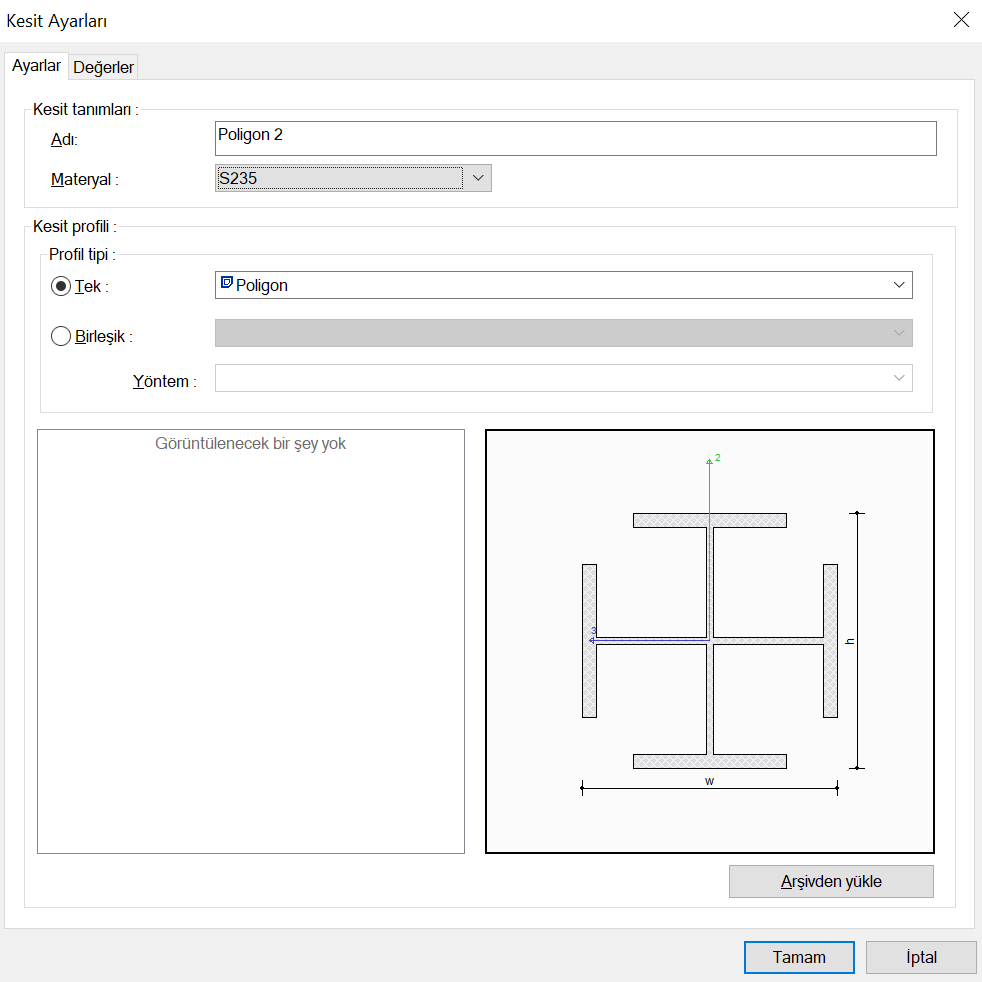Click Arşivden yükle button
The height and width of the screenshot is (982, 982).
pos(831,882)
